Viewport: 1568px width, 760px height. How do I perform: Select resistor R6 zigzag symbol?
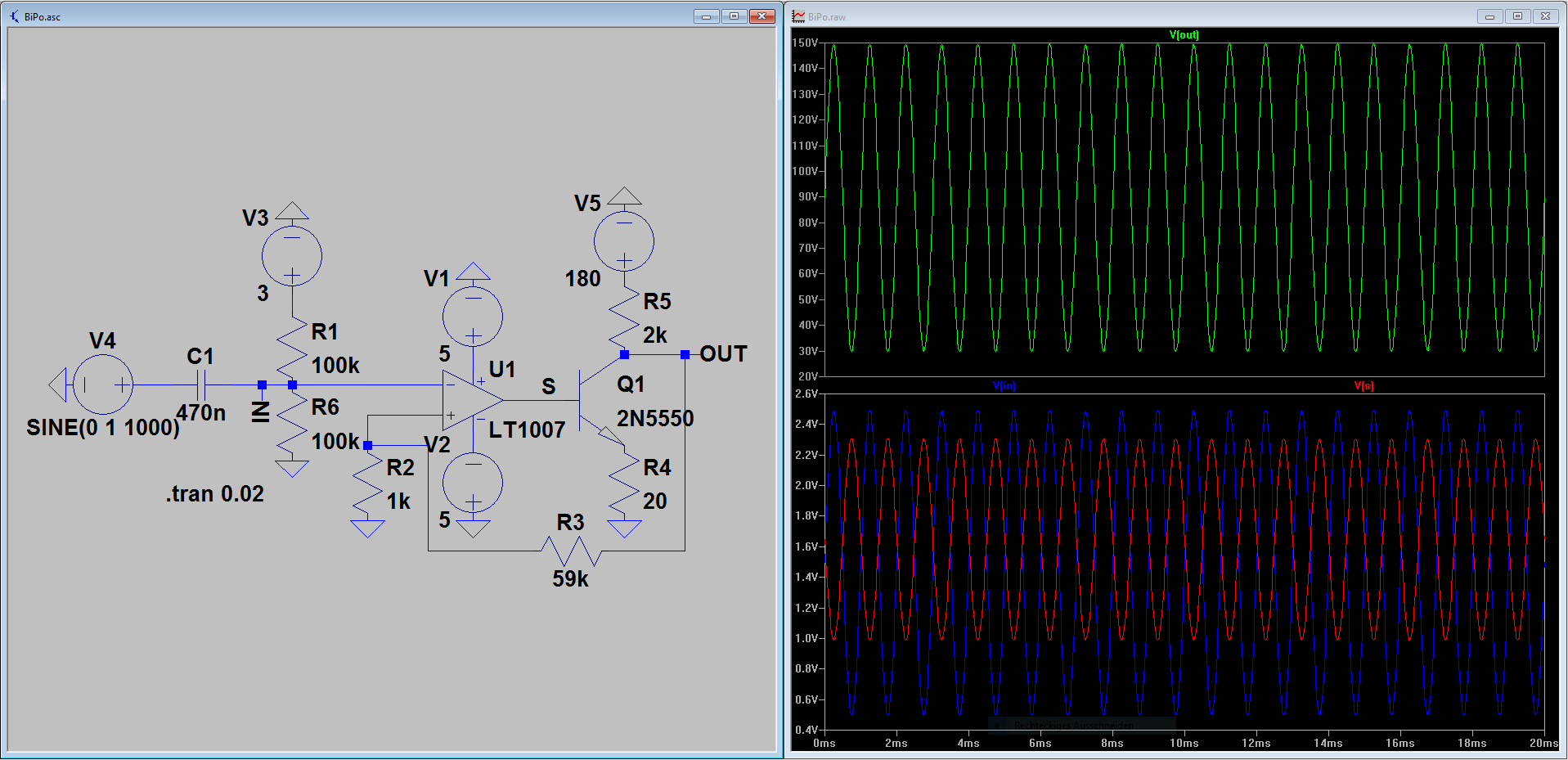tap(292, 423)
